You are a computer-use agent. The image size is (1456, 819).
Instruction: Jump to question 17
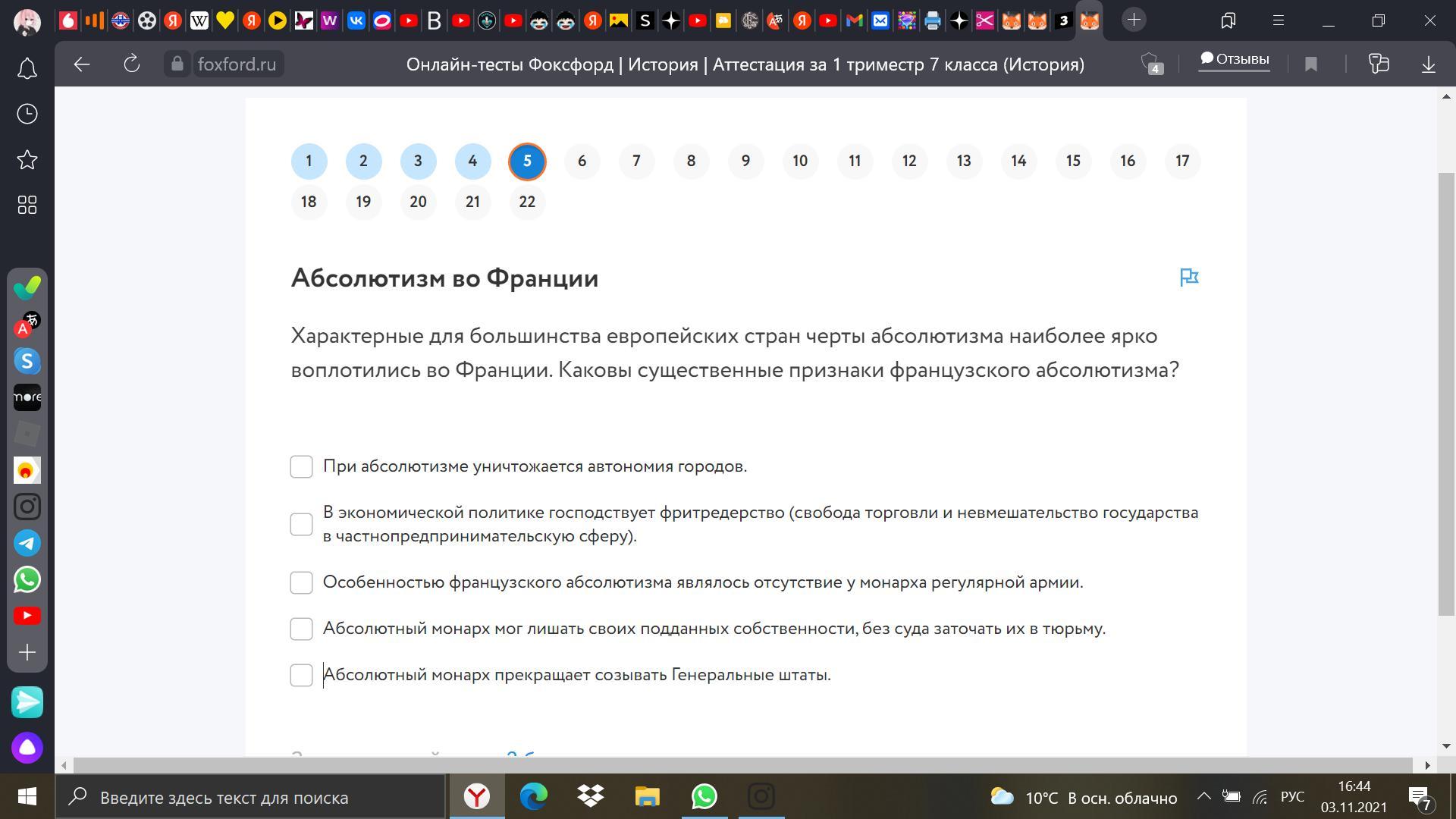(1182, 161)
